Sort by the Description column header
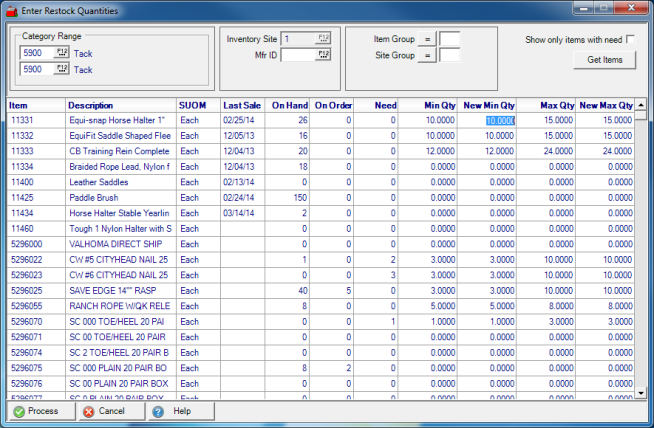The image size is (654, 428). 120,104
